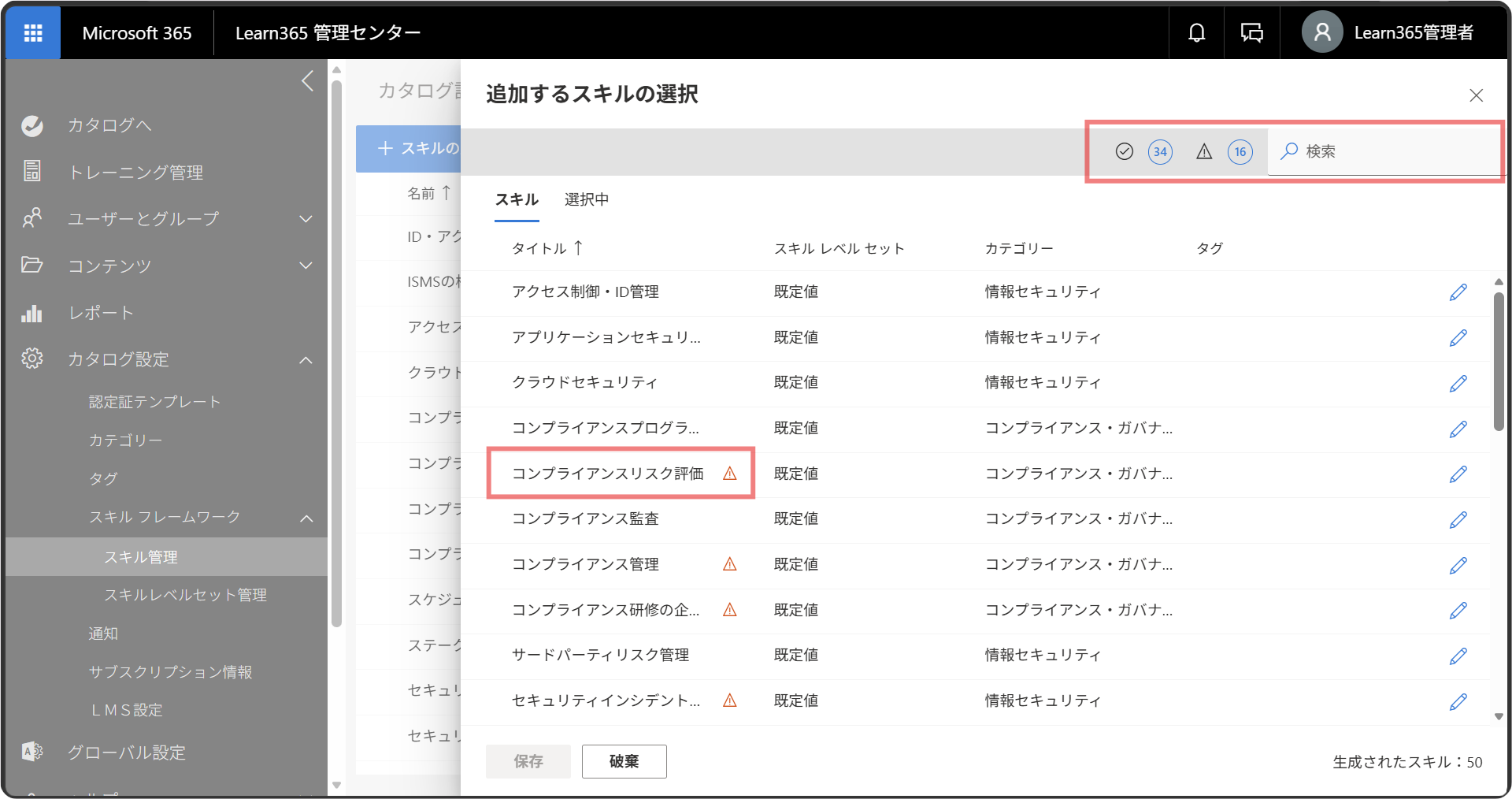This screenshot has height=799, width=1512.
Task: Click the 16 count badge
Action: point(1240,152)
